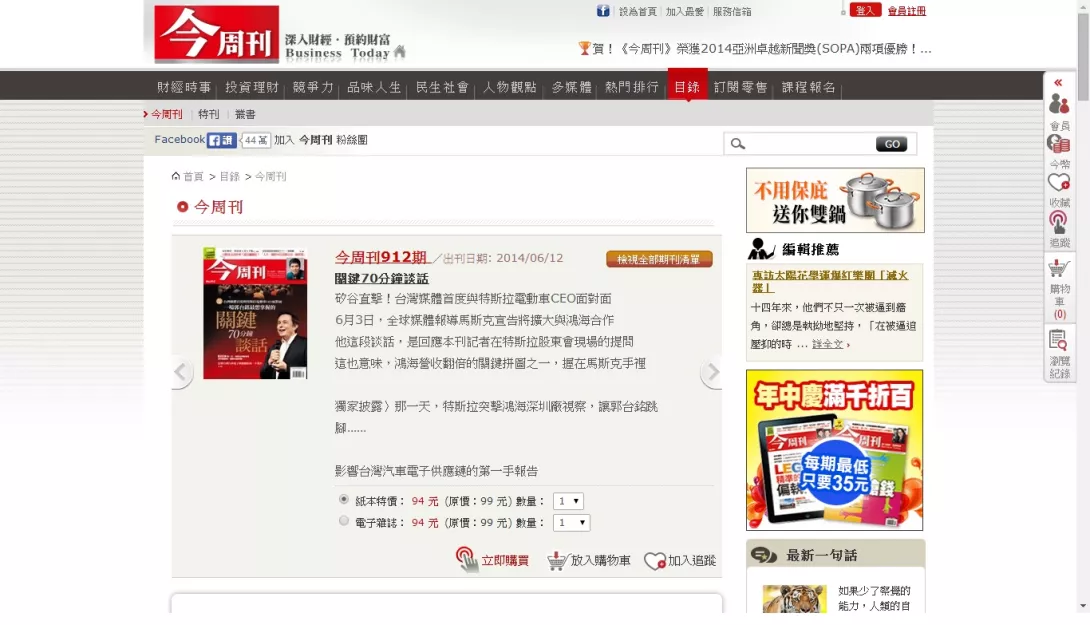The width and height of the screenshot is (1090, 625).
Task: Open 投資理財 menu
Action: 252,87
